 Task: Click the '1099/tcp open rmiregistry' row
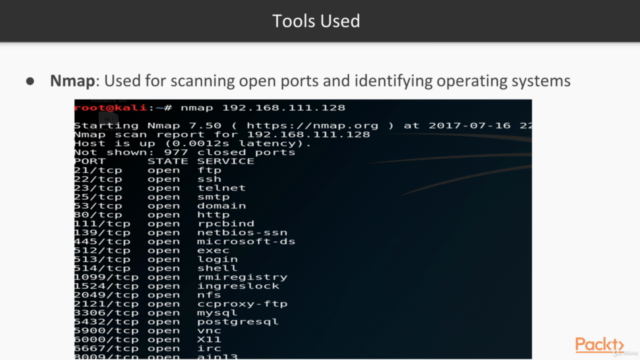[181, 278]
